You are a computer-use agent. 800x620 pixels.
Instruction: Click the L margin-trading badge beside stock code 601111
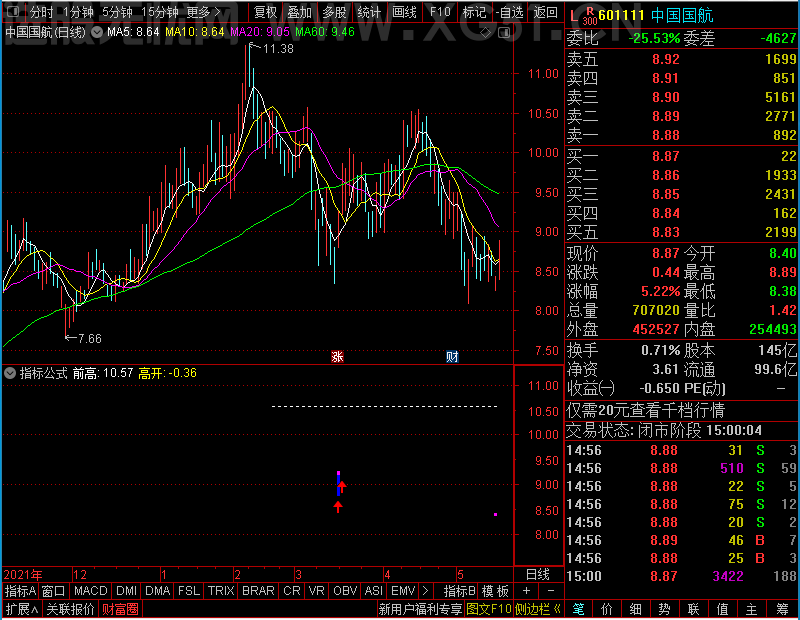(x=574, y=16)
